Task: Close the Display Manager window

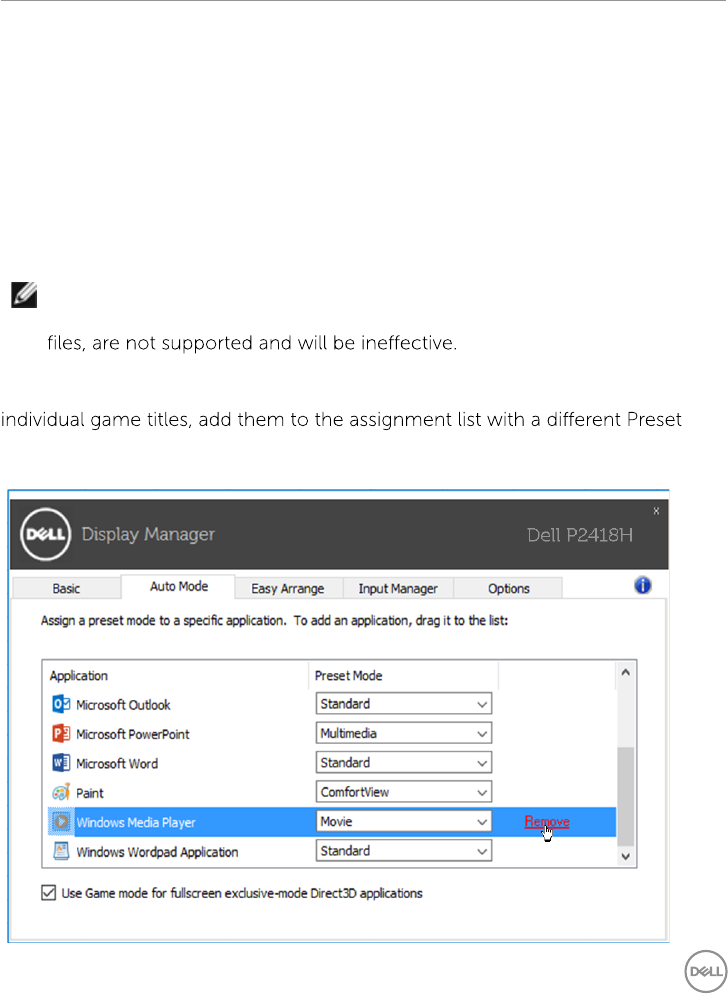Action: pos(656,510)
